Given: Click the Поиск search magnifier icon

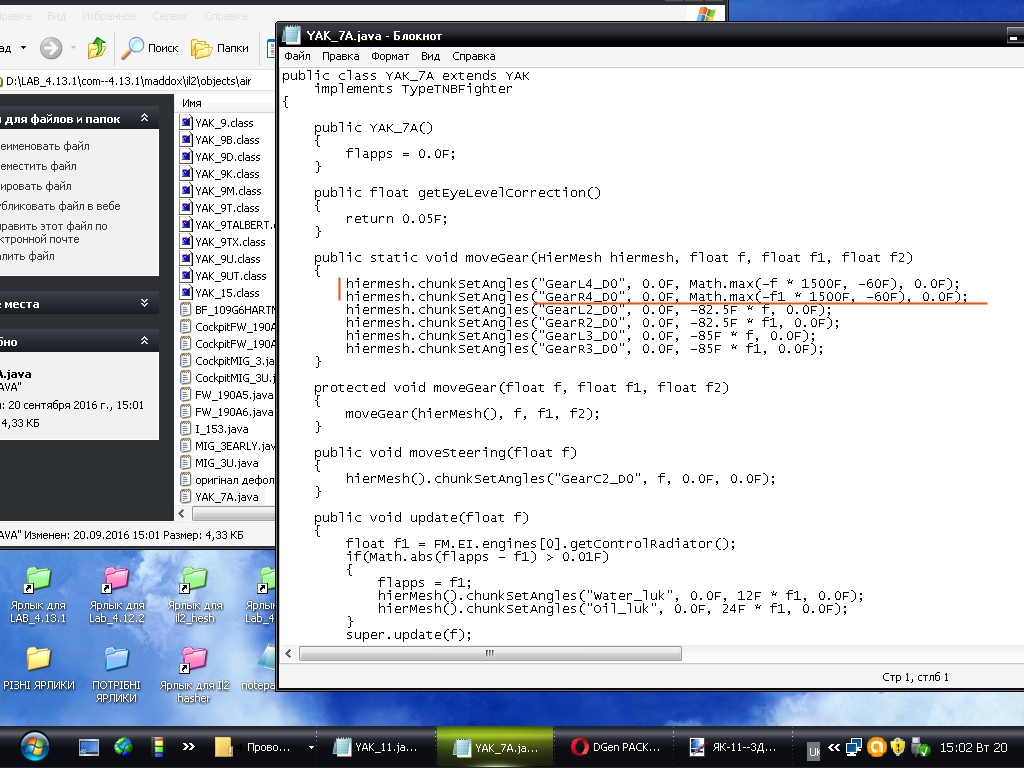Looking at the screenshot, I should point(133,47).
